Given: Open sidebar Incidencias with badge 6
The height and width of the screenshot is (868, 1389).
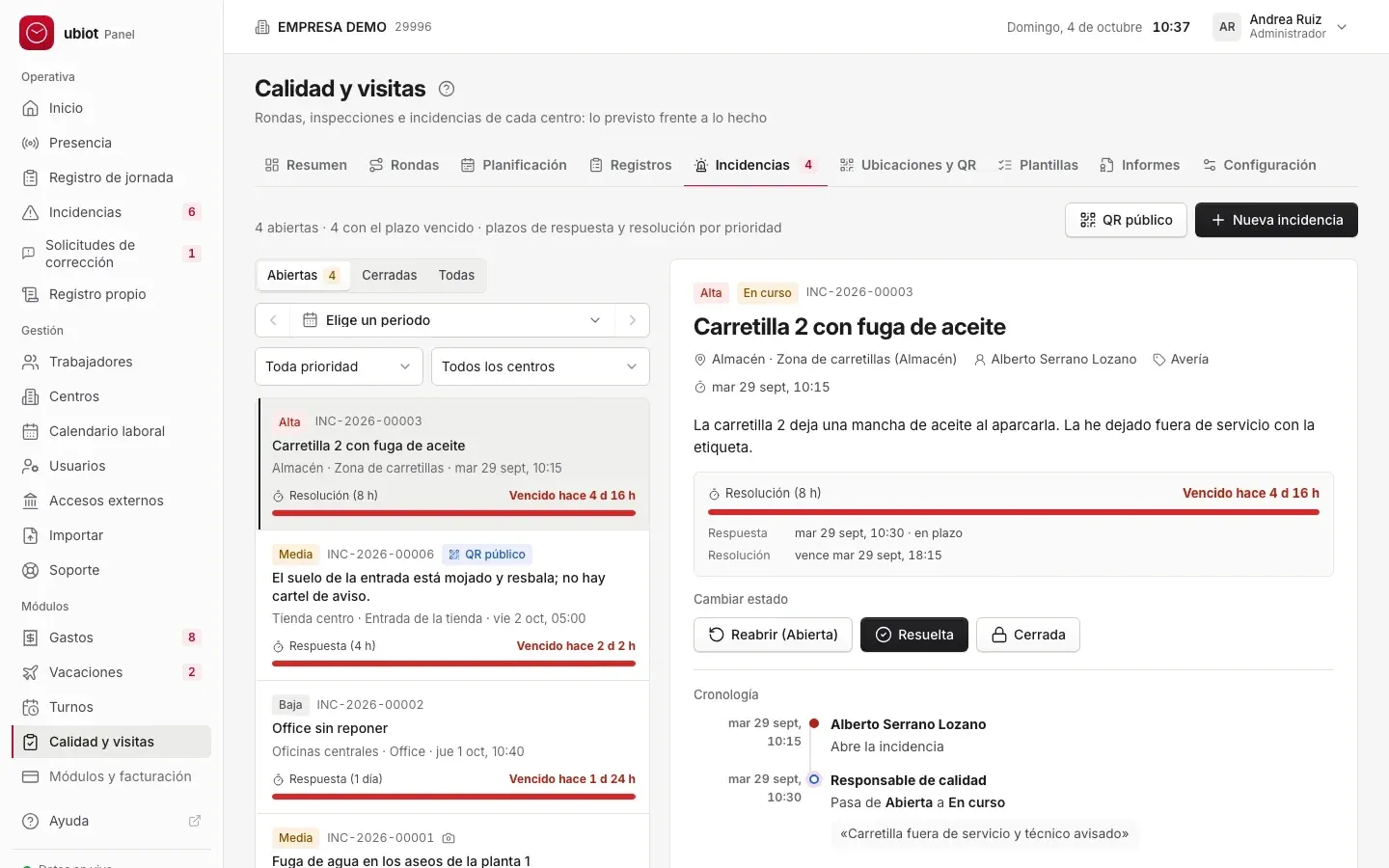Looking at the screenshot, I should (x=111, y=212).
